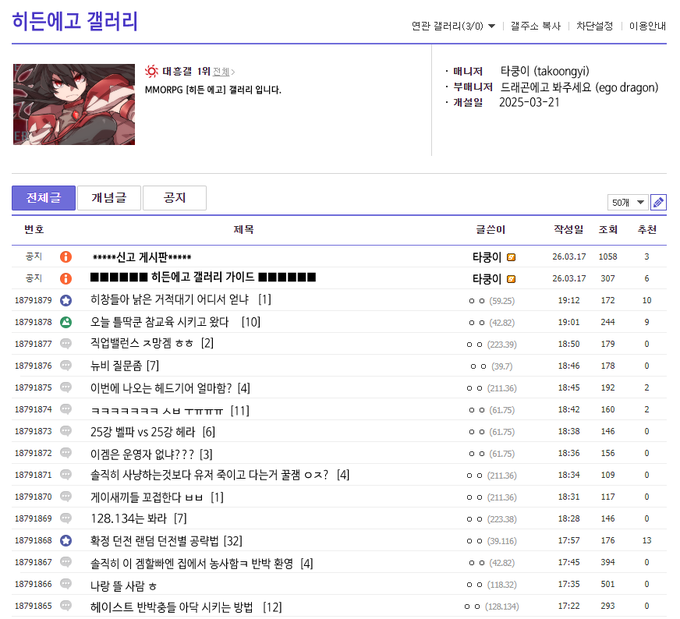The image size is (680, 619).
Task: Click manager badge beside 타쿵이 in 가이드 row
Action: point(511,279)
